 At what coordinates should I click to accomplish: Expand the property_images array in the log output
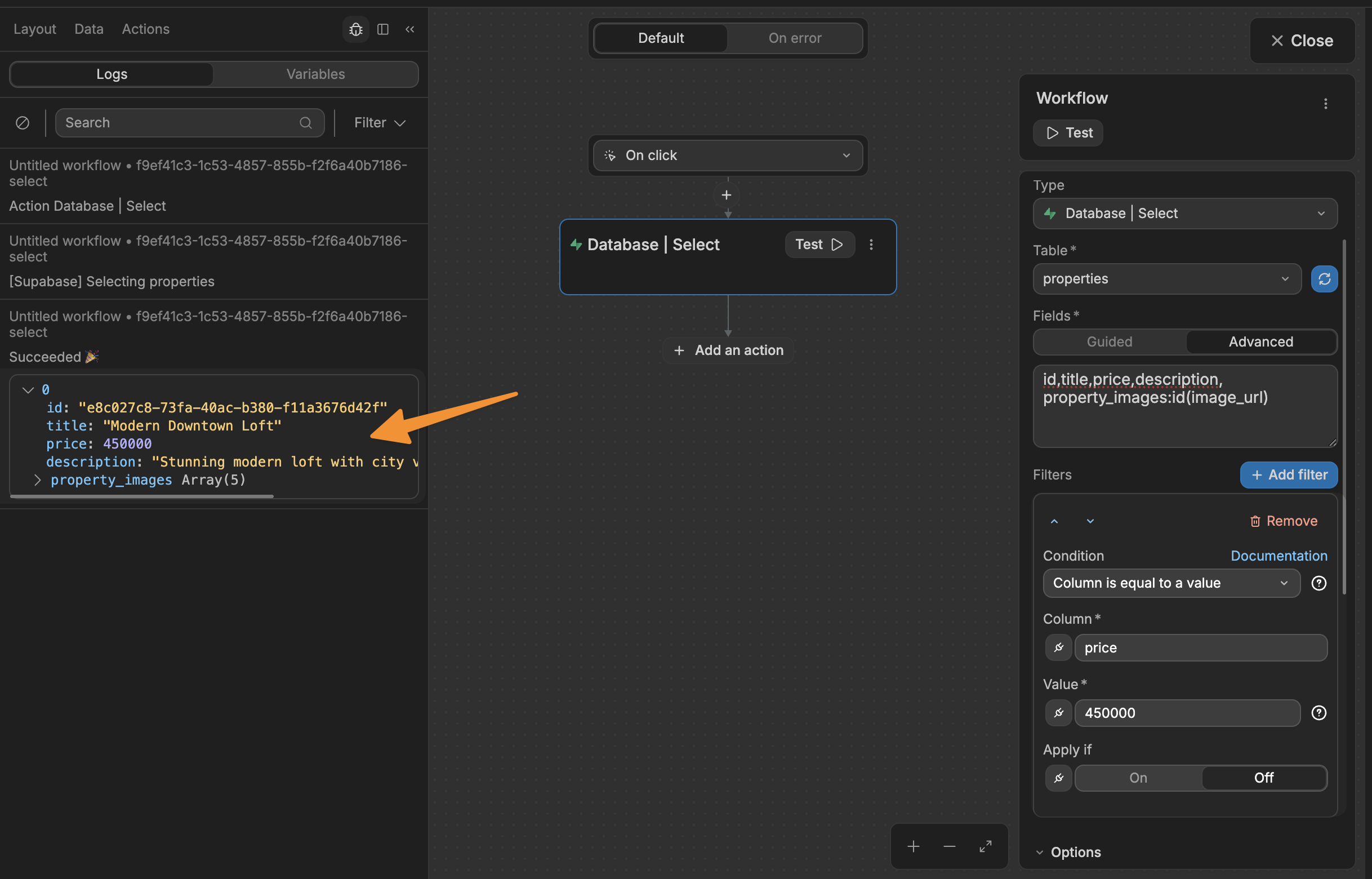(38, 480)
